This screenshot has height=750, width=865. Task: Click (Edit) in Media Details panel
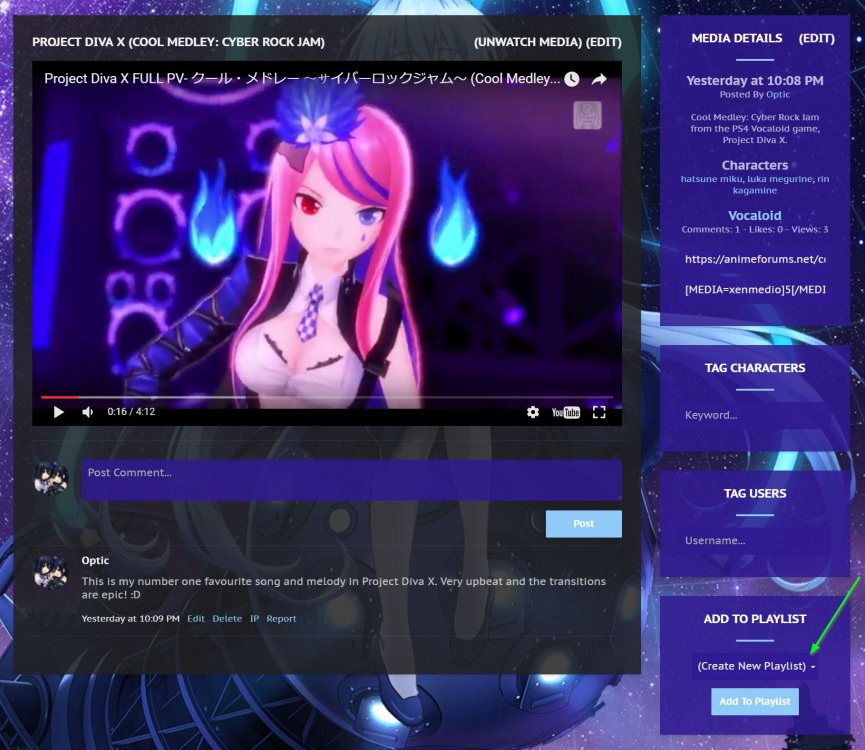[x=816, y=38]
